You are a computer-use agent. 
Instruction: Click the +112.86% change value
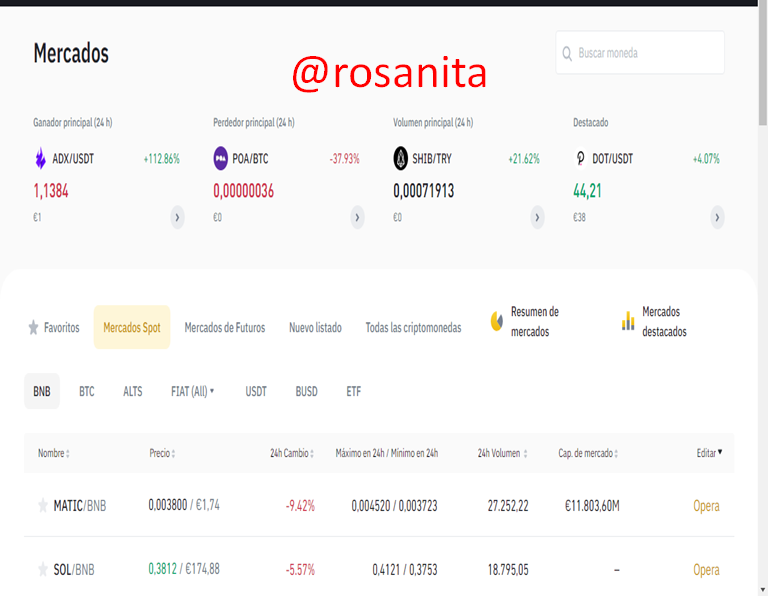[x=162, y=159]
